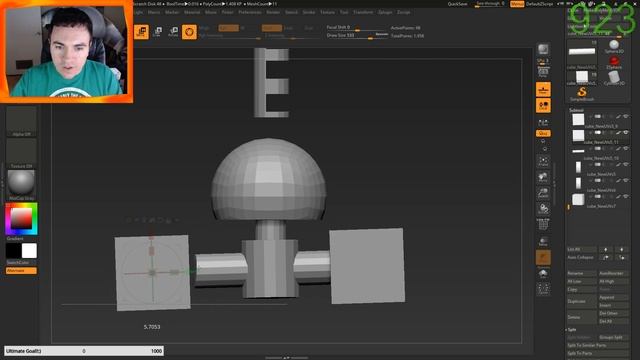The width and height of the screenshot is (640, 360).
Task: Select the Sphere3D tool
Action: pyautogui.click(x=614, y=47)
